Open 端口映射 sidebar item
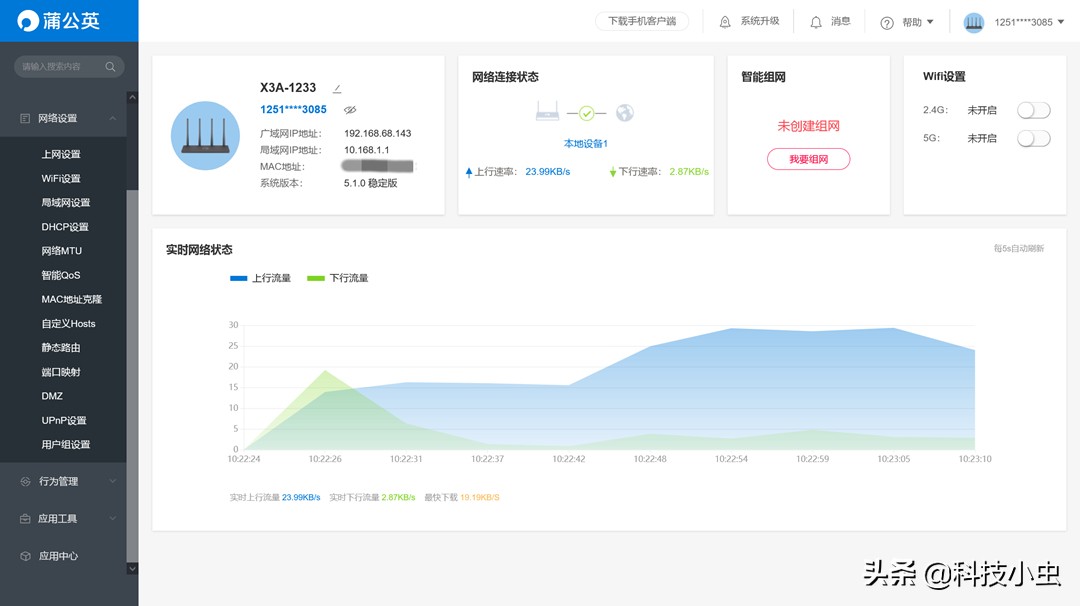 click(x=61, y=372)
